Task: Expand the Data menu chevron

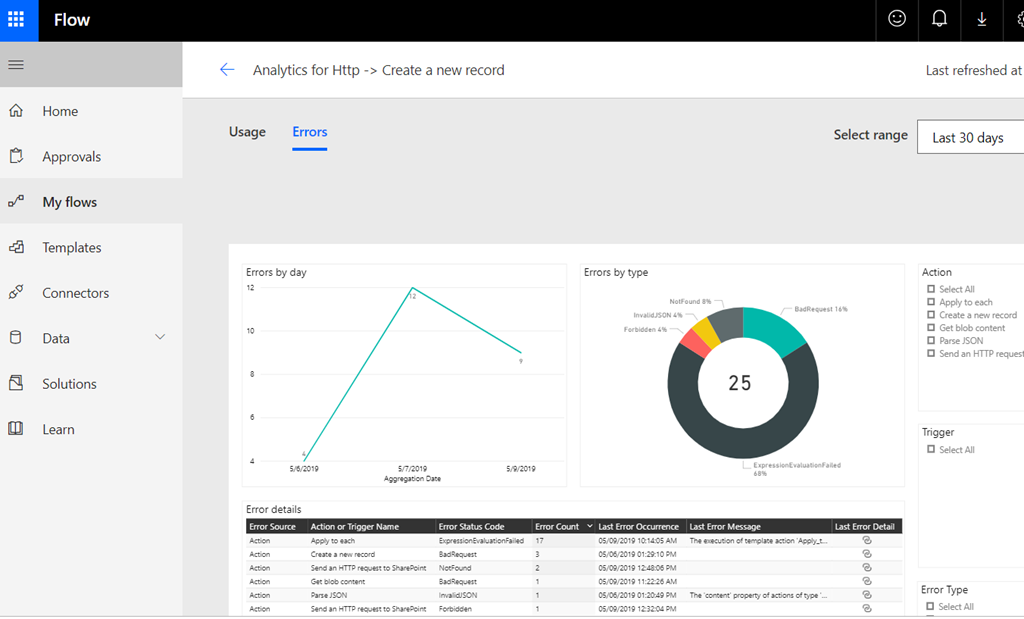Action: (160, 338)
